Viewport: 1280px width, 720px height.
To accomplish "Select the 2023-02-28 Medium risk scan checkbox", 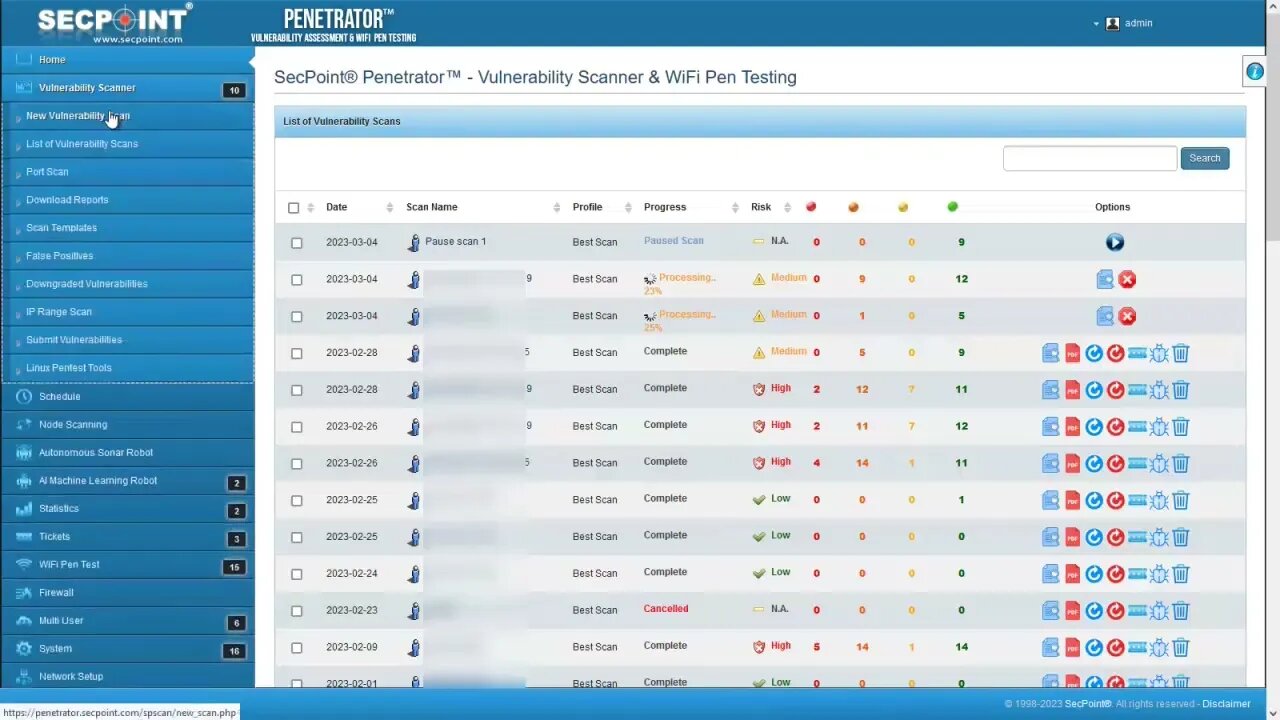I will point(296,353).
